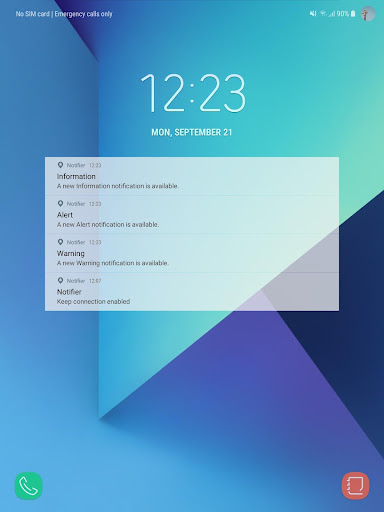Tap the battery icon in status bar

pos(353,14)
